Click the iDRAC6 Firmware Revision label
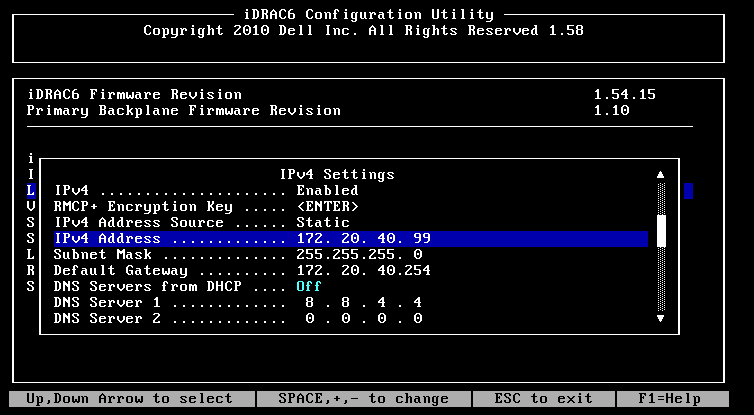The image size is (754, 415). point(135,94)
